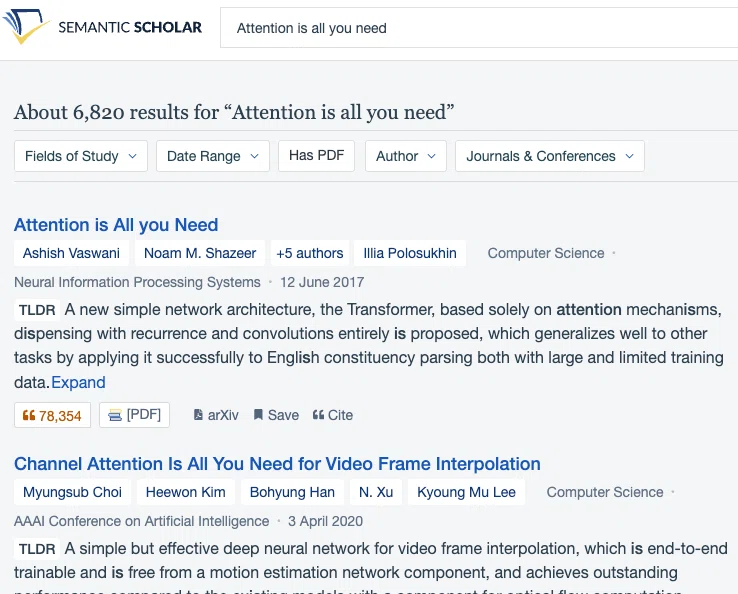Open the Date Range dropdown
The width and height of the screenshot is (738, 594).
coord(213,156)
